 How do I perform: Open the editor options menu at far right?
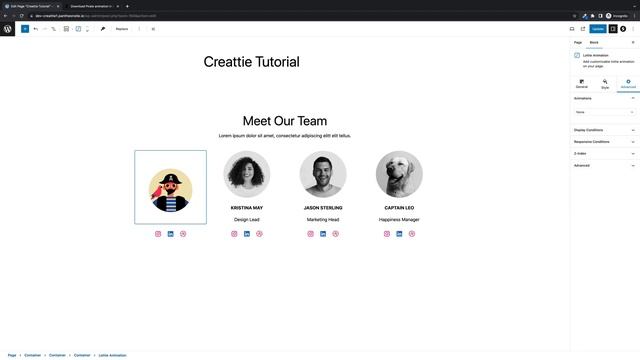(x=633, y=29)
